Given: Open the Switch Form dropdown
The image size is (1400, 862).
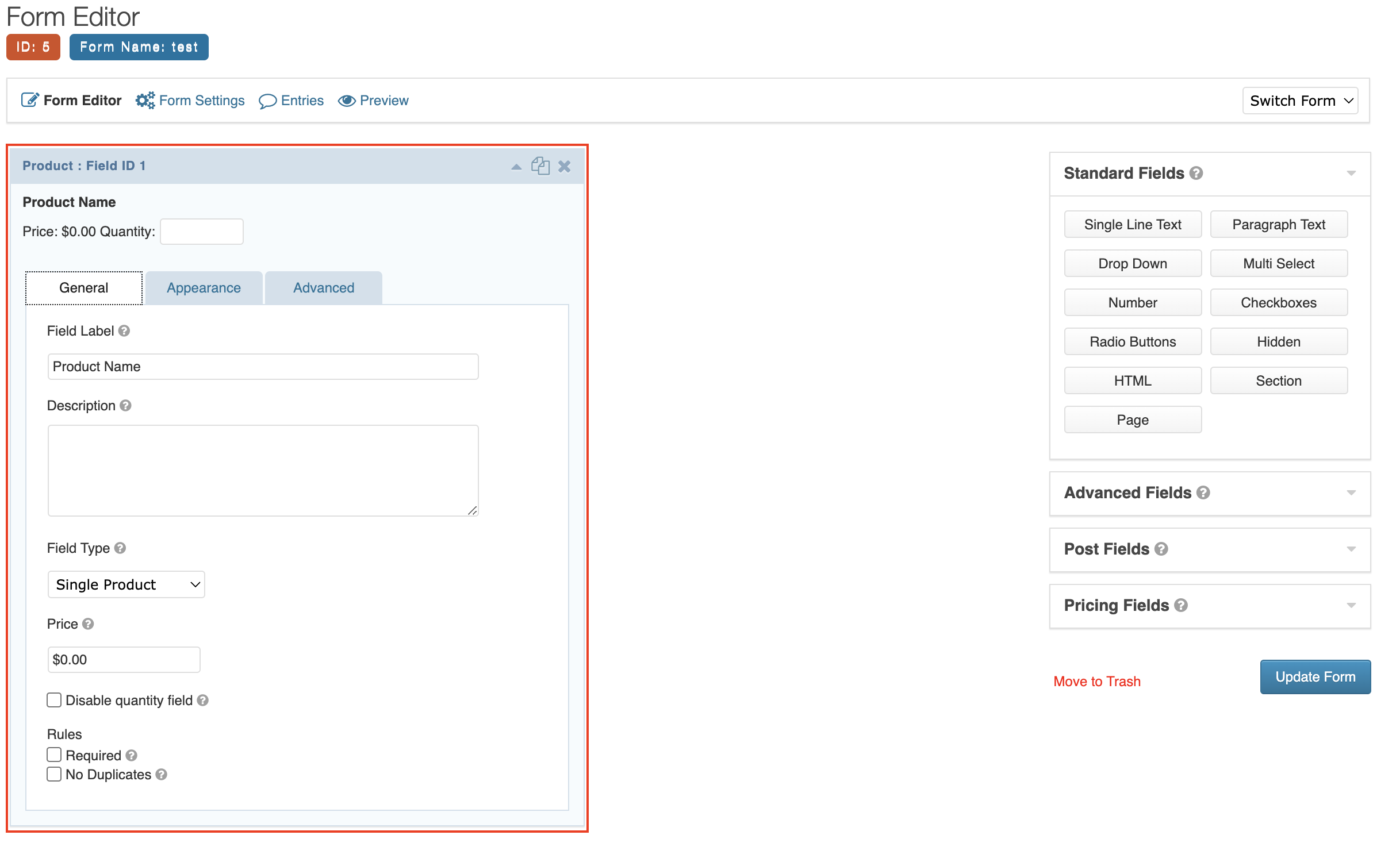Looking at the screenshot, I should click(1300, 99).
